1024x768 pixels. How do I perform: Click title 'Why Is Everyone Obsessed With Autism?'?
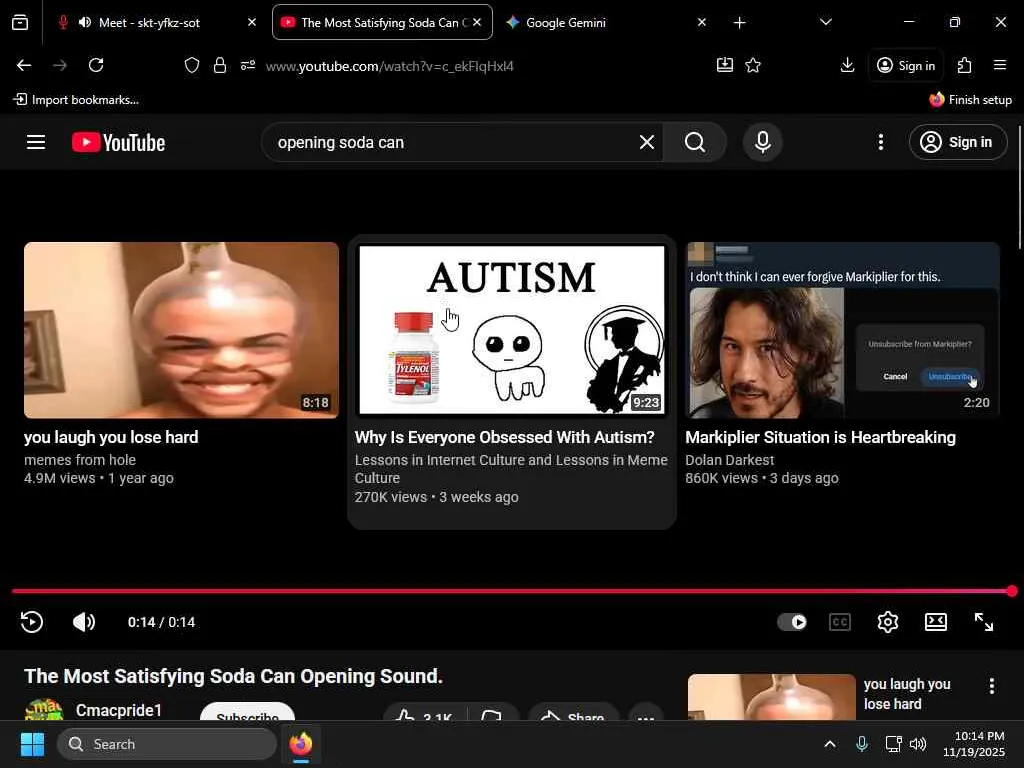(x=504, y=437)
